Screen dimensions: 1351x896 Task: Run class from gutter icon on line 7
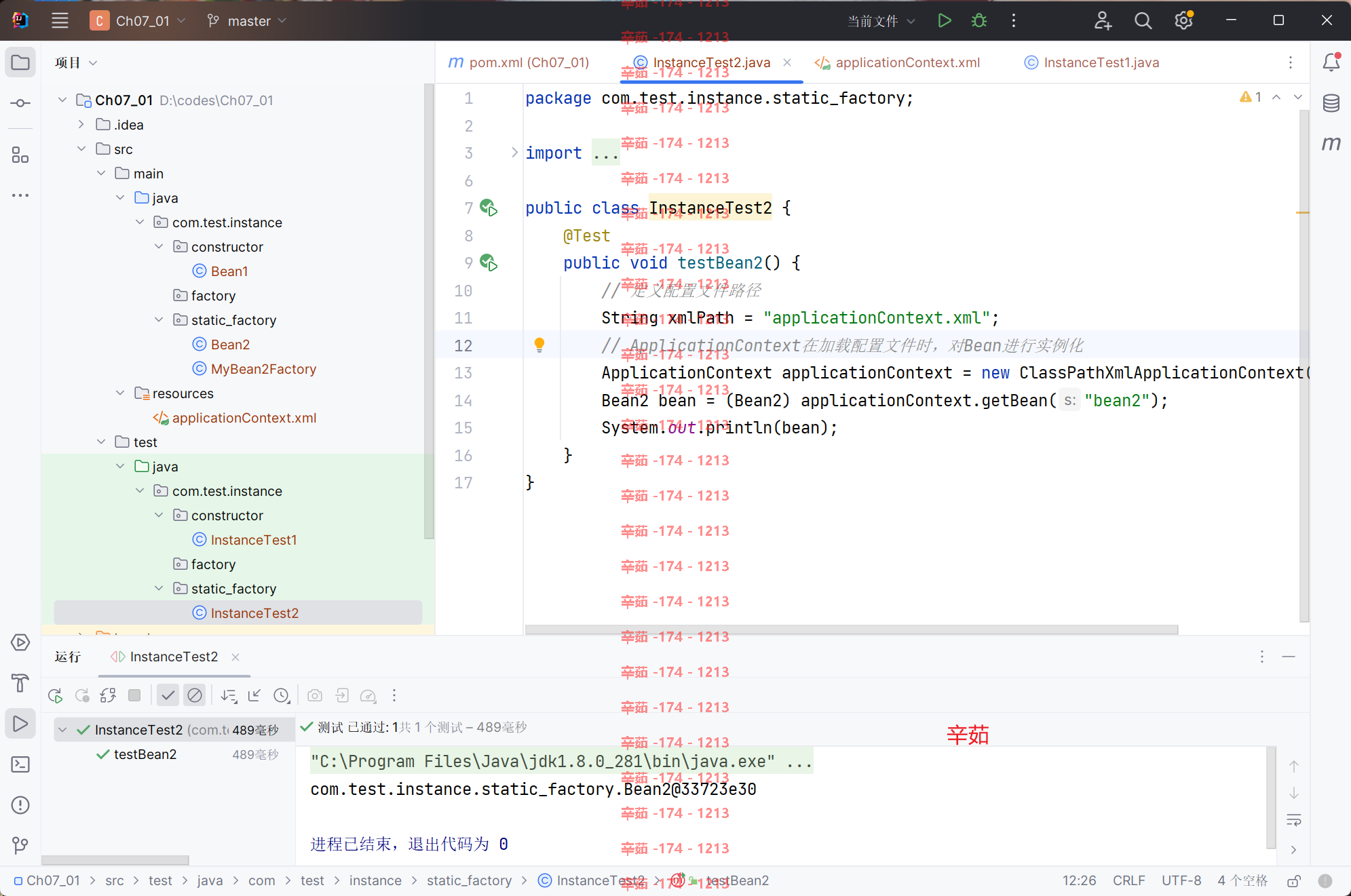pyautogui.click(x=489, y=208)
